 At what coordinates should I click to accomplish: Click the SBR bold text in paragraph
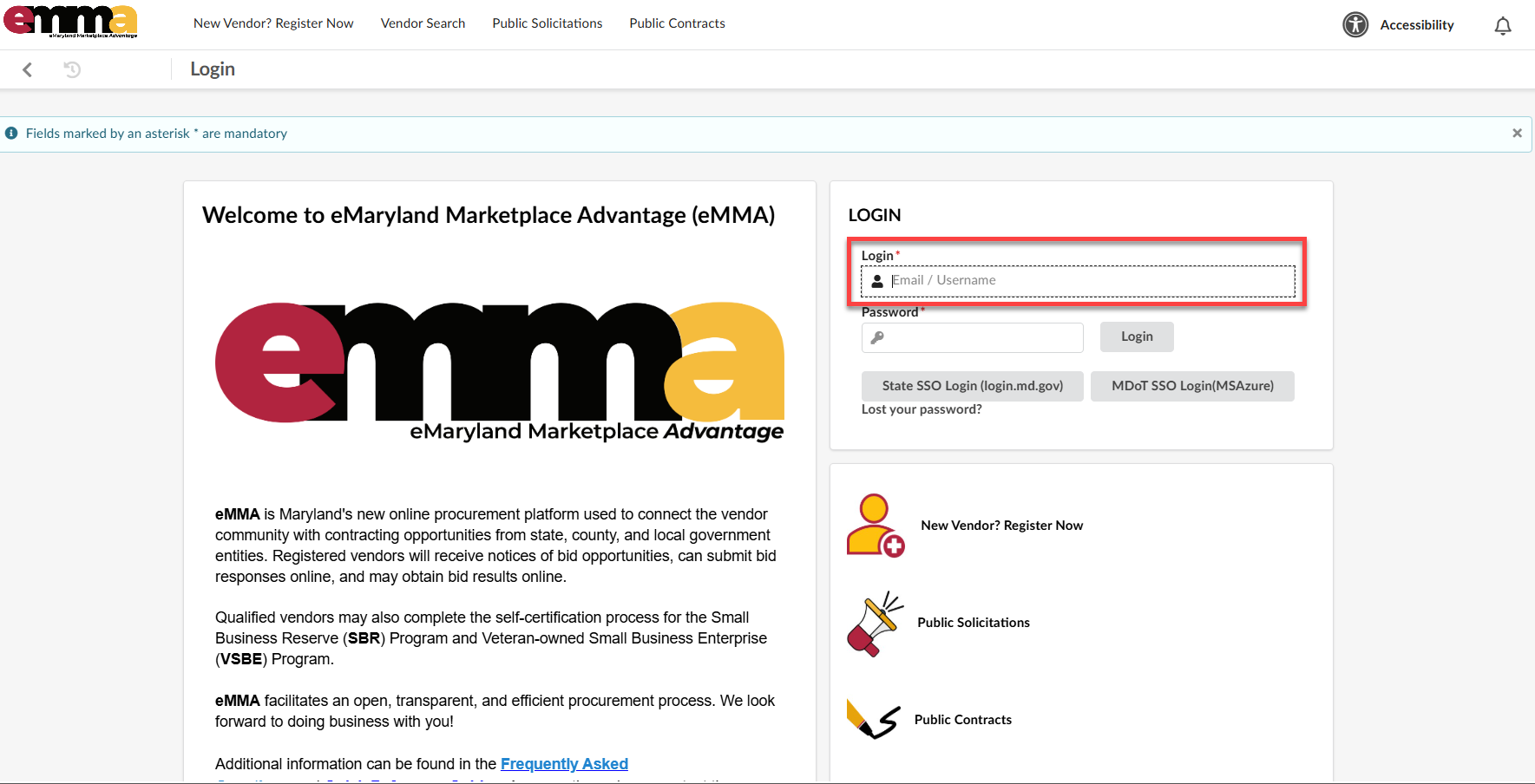[364, 638]
